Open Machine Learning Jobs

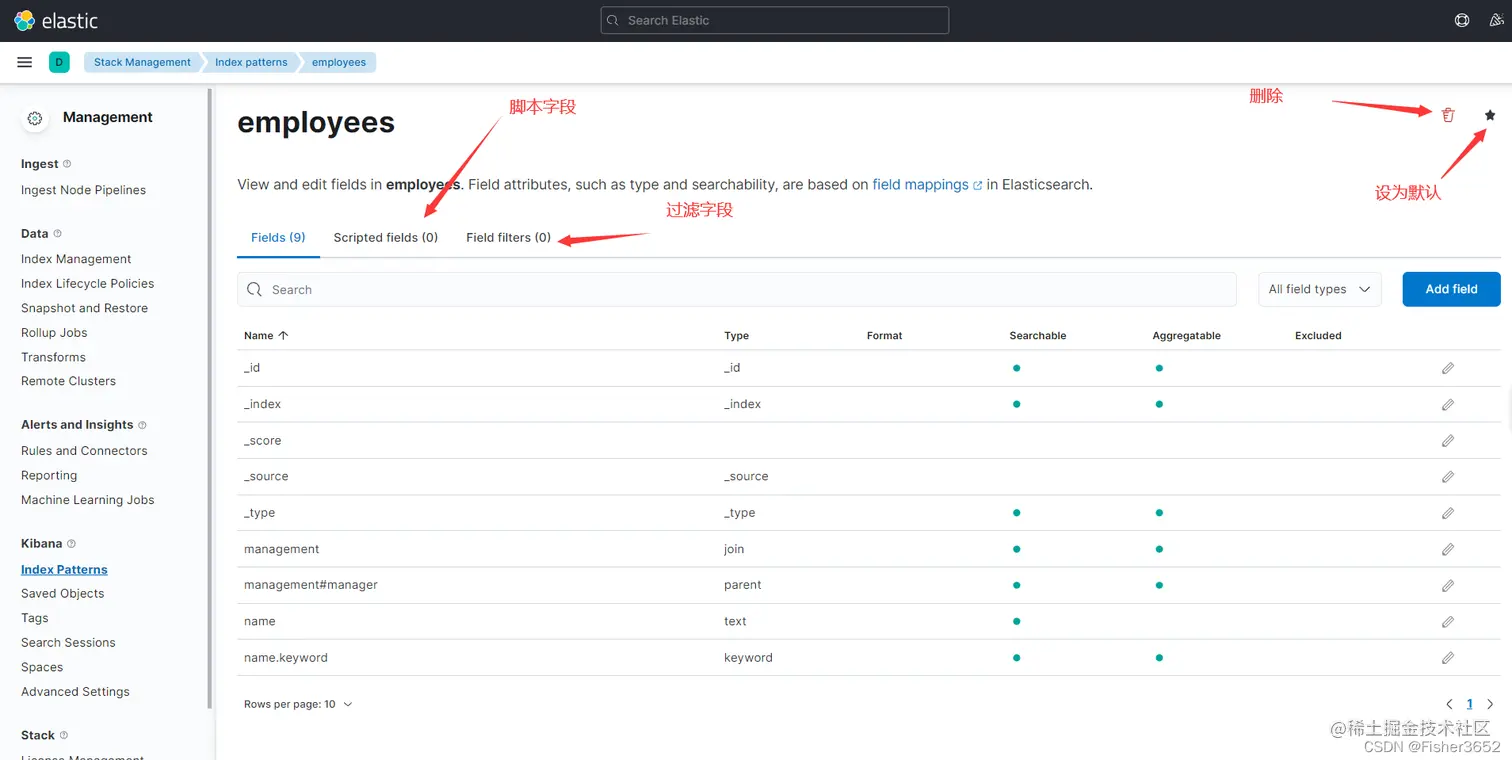point(87,500)
